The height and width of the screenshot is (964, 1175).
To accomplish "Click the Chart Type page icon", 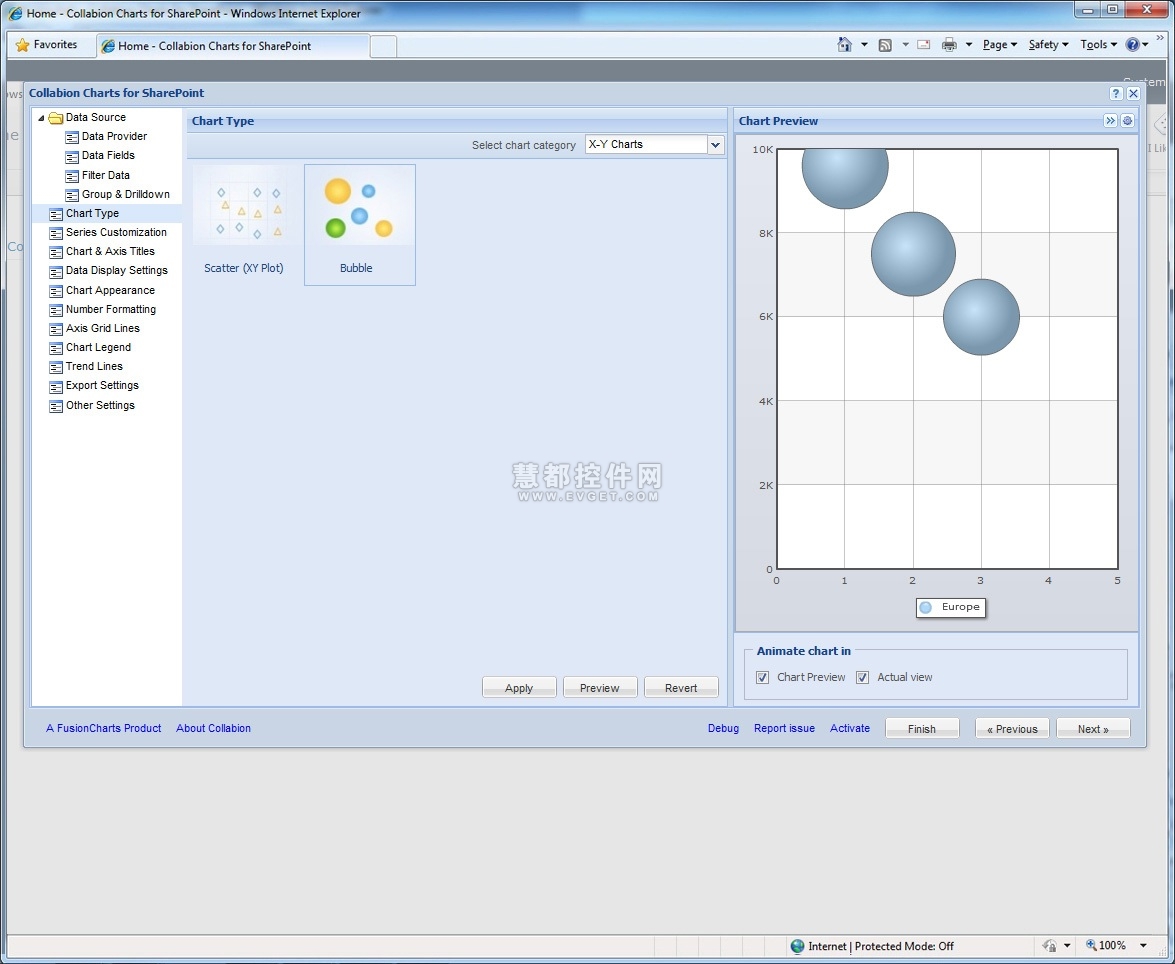I will (x=55, y=214).
